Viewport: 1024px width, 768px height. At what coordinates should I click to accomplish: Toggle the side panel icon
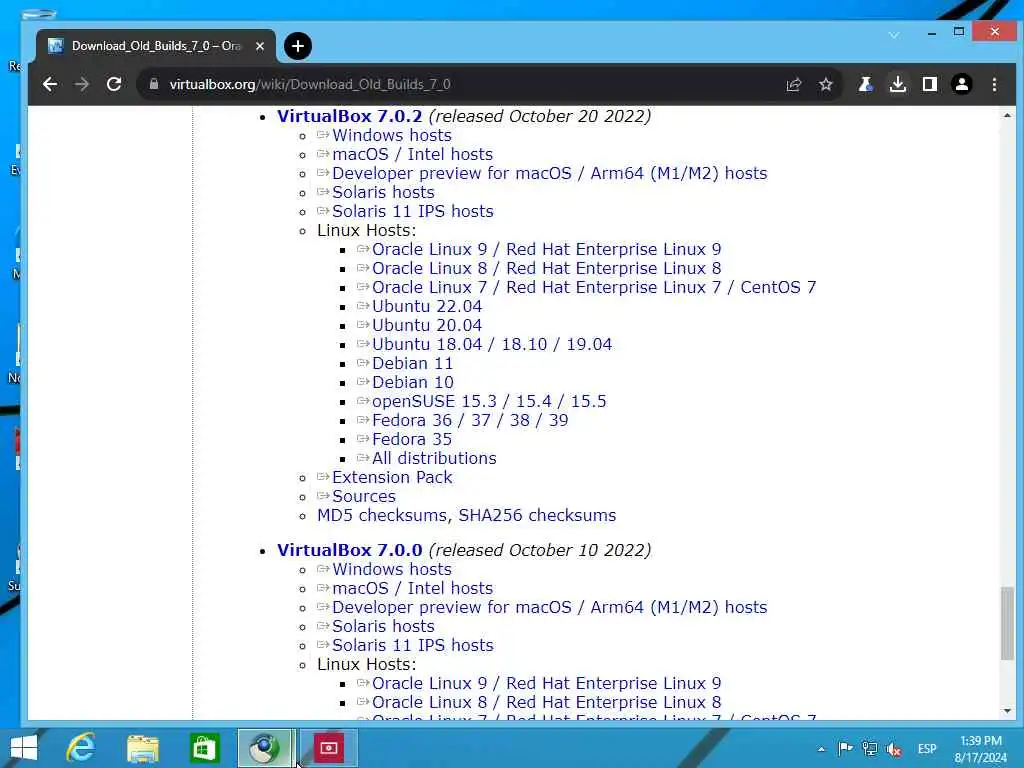[x=930, y=84]
